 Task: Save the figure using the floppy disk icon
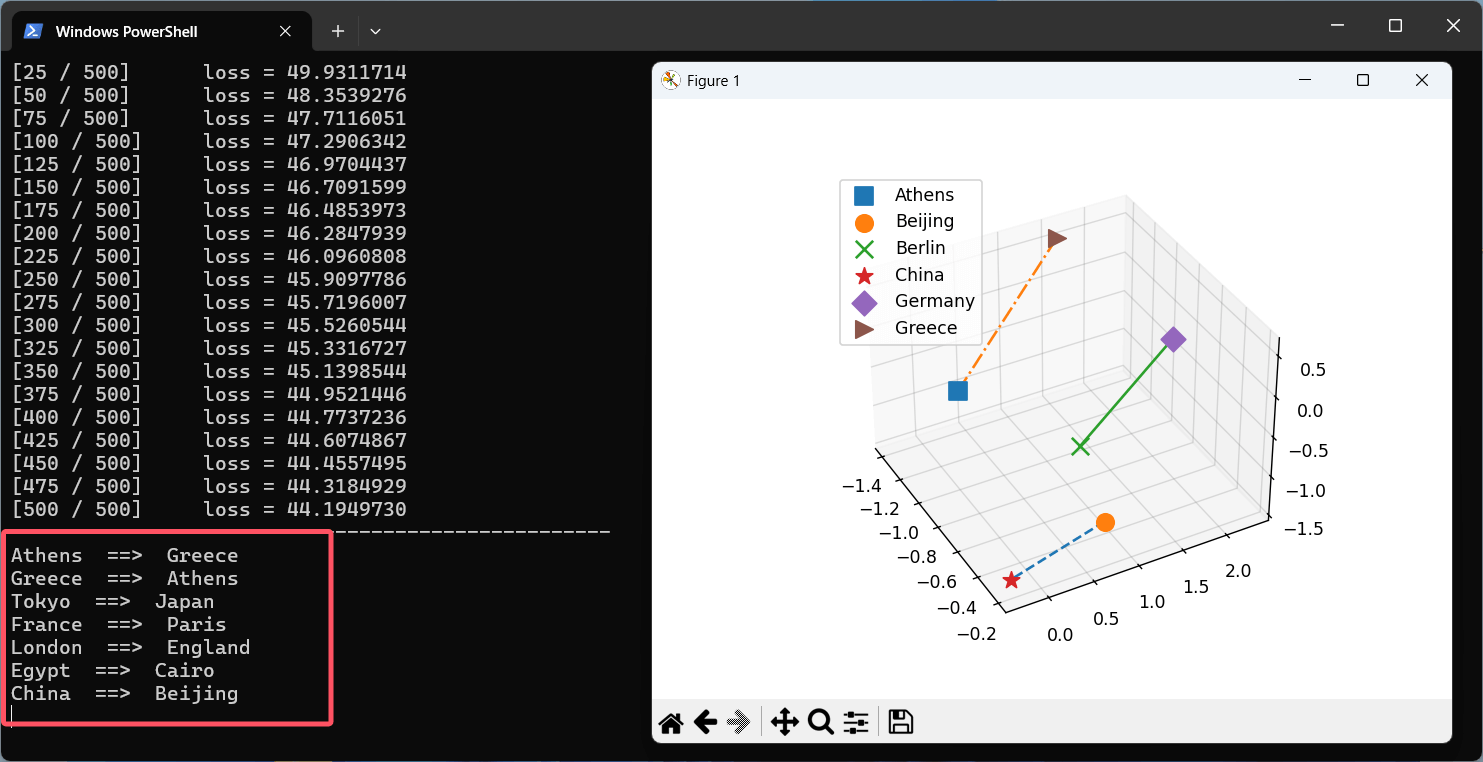899,721
